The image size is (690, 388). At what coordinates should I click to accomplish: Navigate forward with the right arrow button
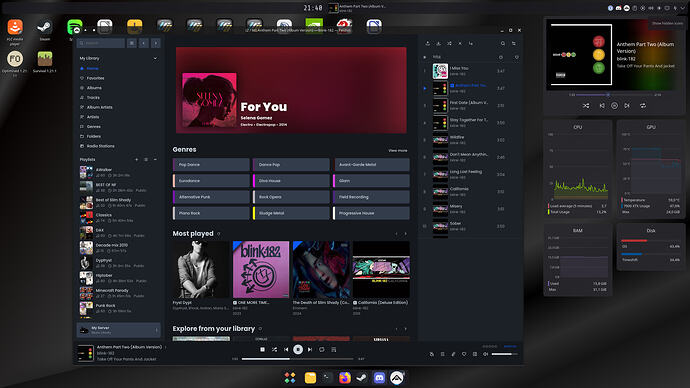pyautogui.click(x=156, y=43)
